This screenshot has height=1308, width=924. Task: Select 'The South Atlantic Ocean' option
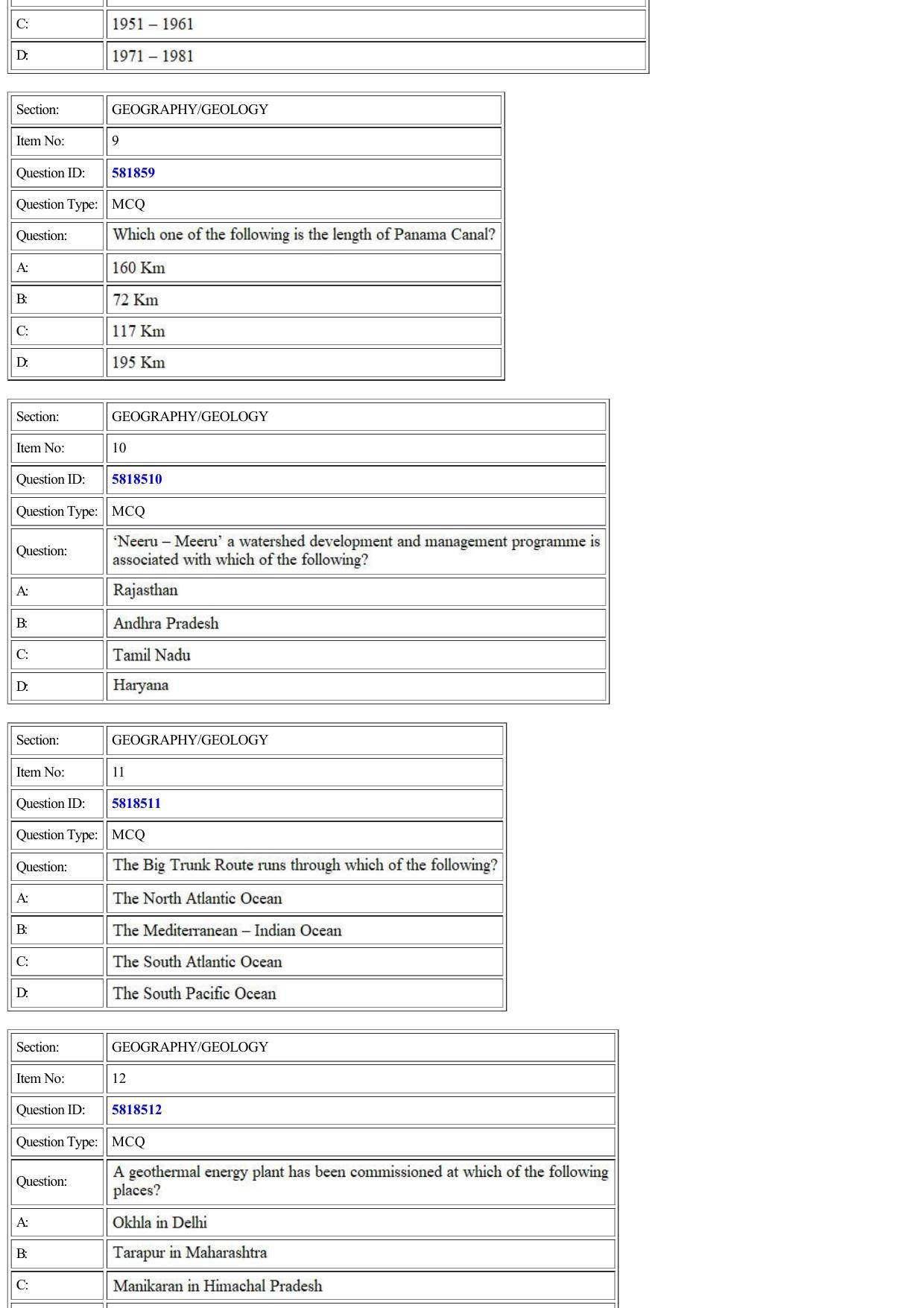click(x=197, y=961)
